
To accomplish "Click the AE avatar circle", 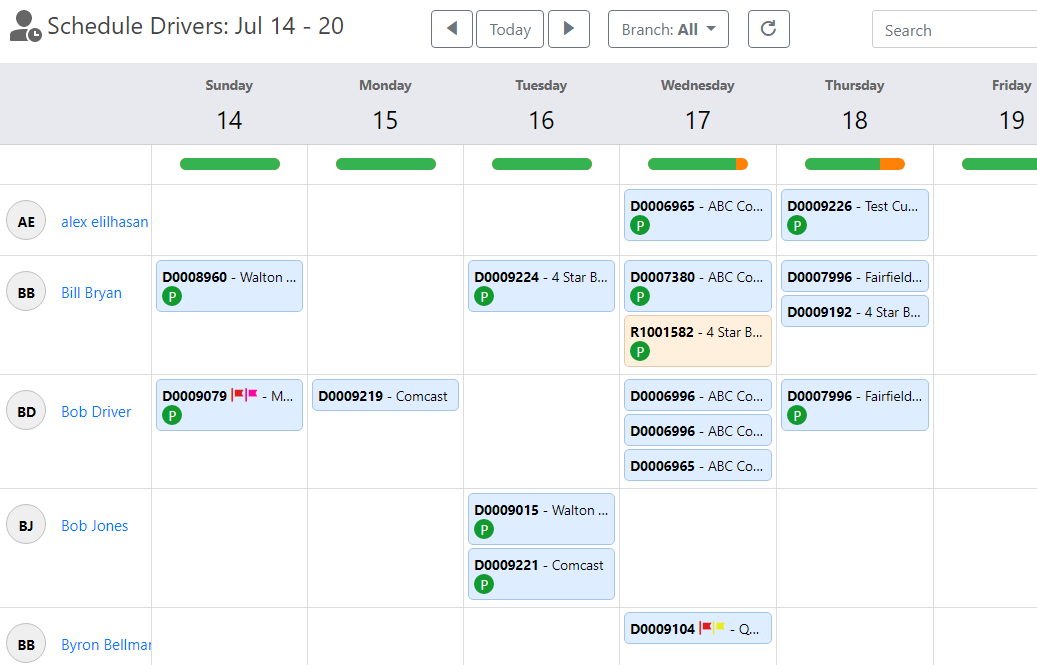I will tap(26, 221).
